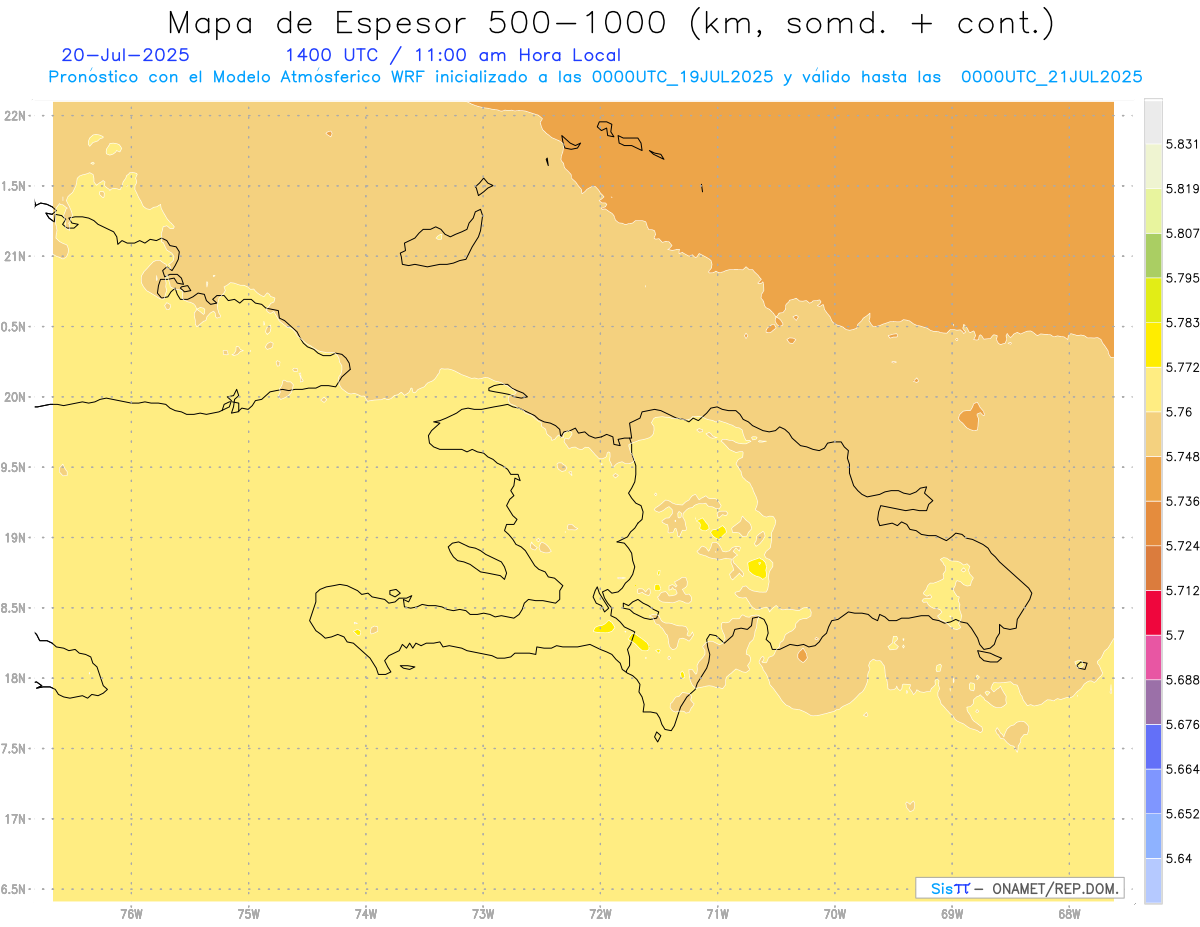Select the tan swatch between 5.76 and 5.748

click(1153, 434)
